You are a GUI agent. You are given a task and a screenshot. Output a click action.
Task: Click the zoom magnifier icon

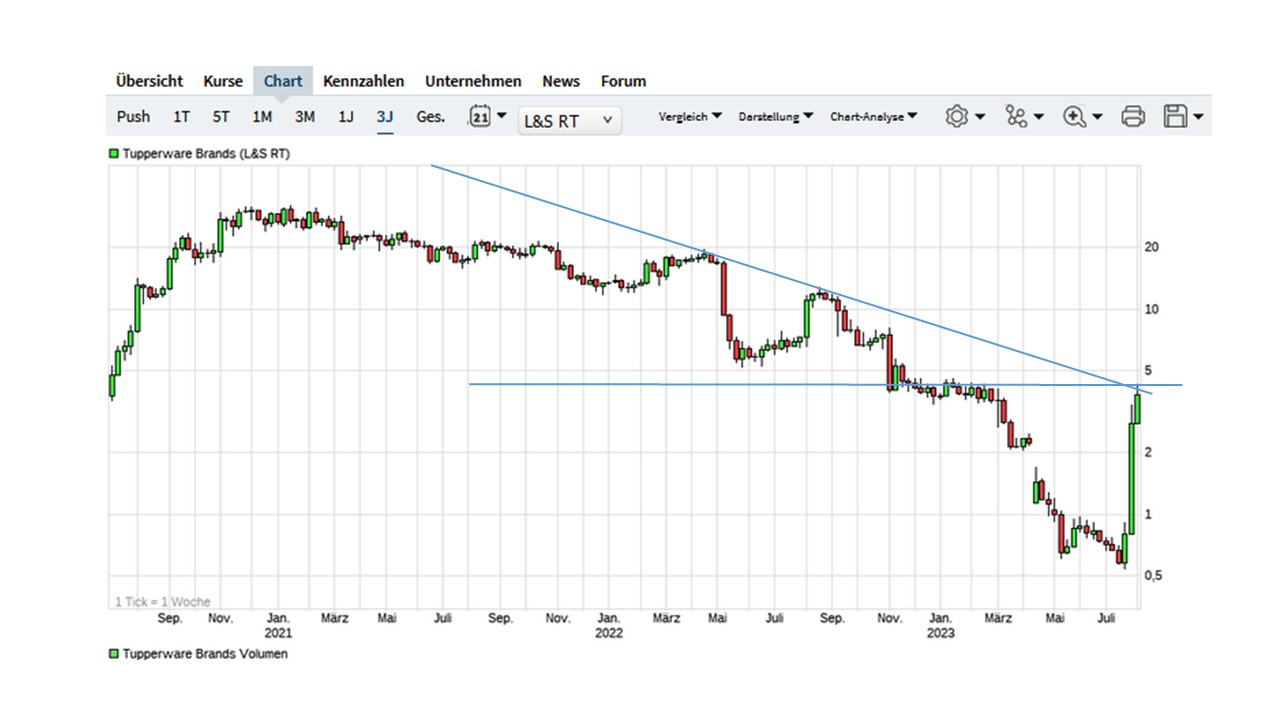pos(1075,117)
